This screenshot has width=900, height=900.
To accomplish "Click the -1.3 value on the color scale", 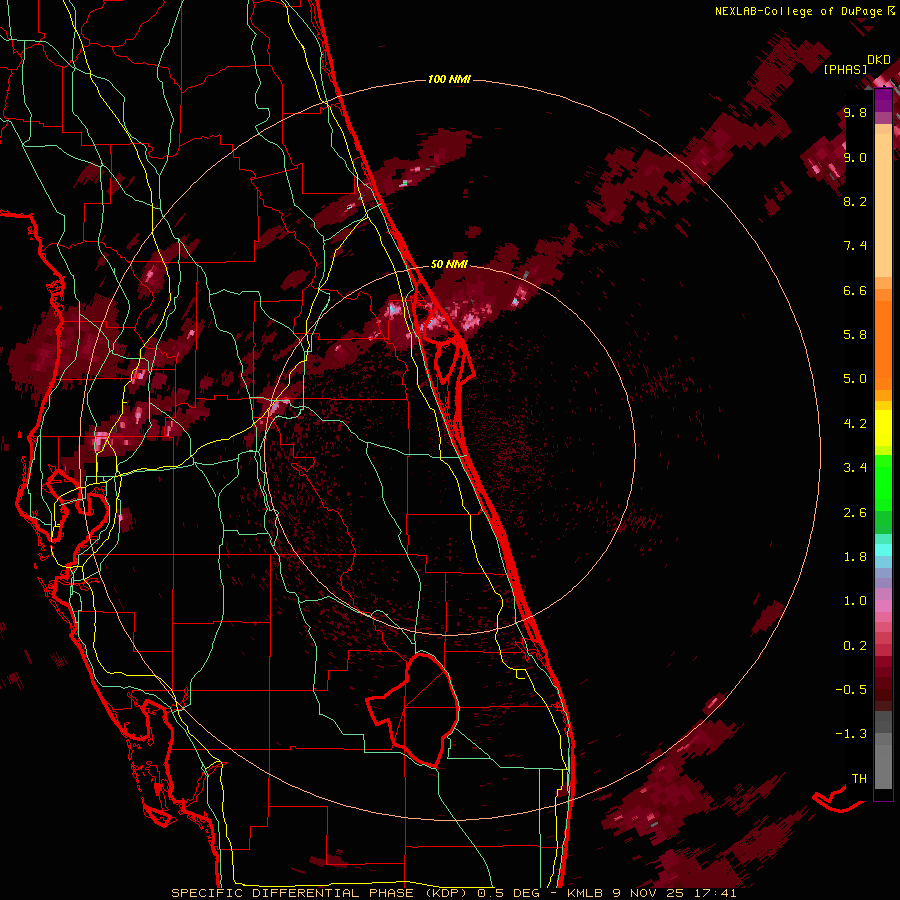I will coord(851,734).
